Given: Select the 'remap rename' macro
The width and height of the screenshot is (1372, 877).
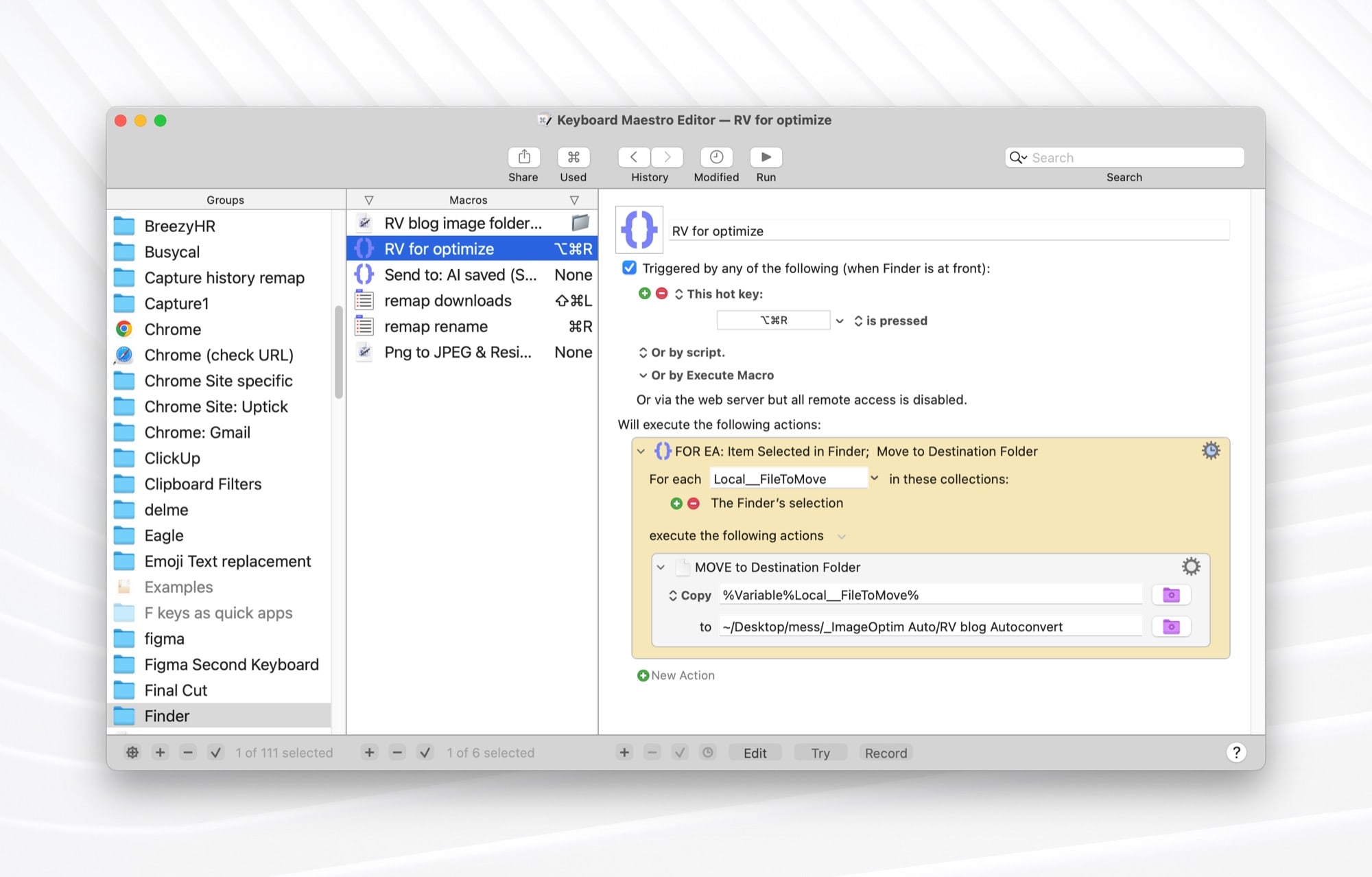Looking at the screenshot, I should [x=472, y=327].
